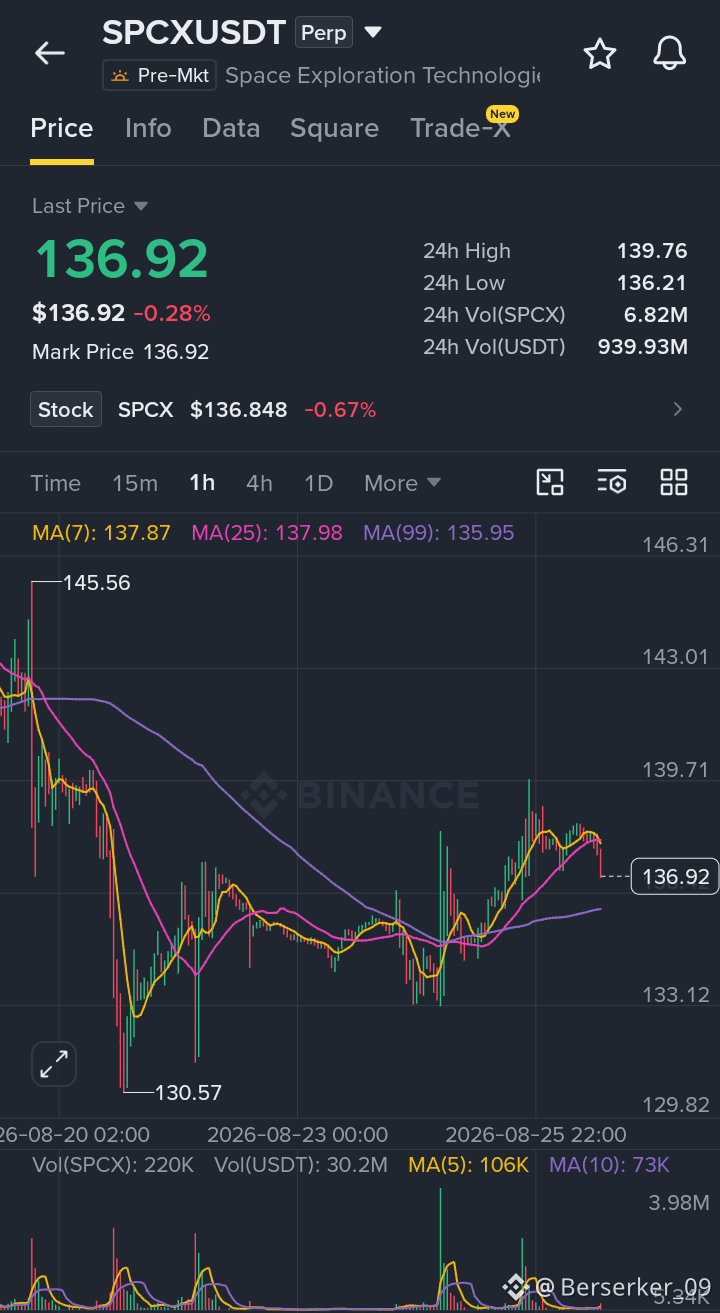Tap the back arrow icon
This screenshot has height=1313, width=720.
point(49,53)
